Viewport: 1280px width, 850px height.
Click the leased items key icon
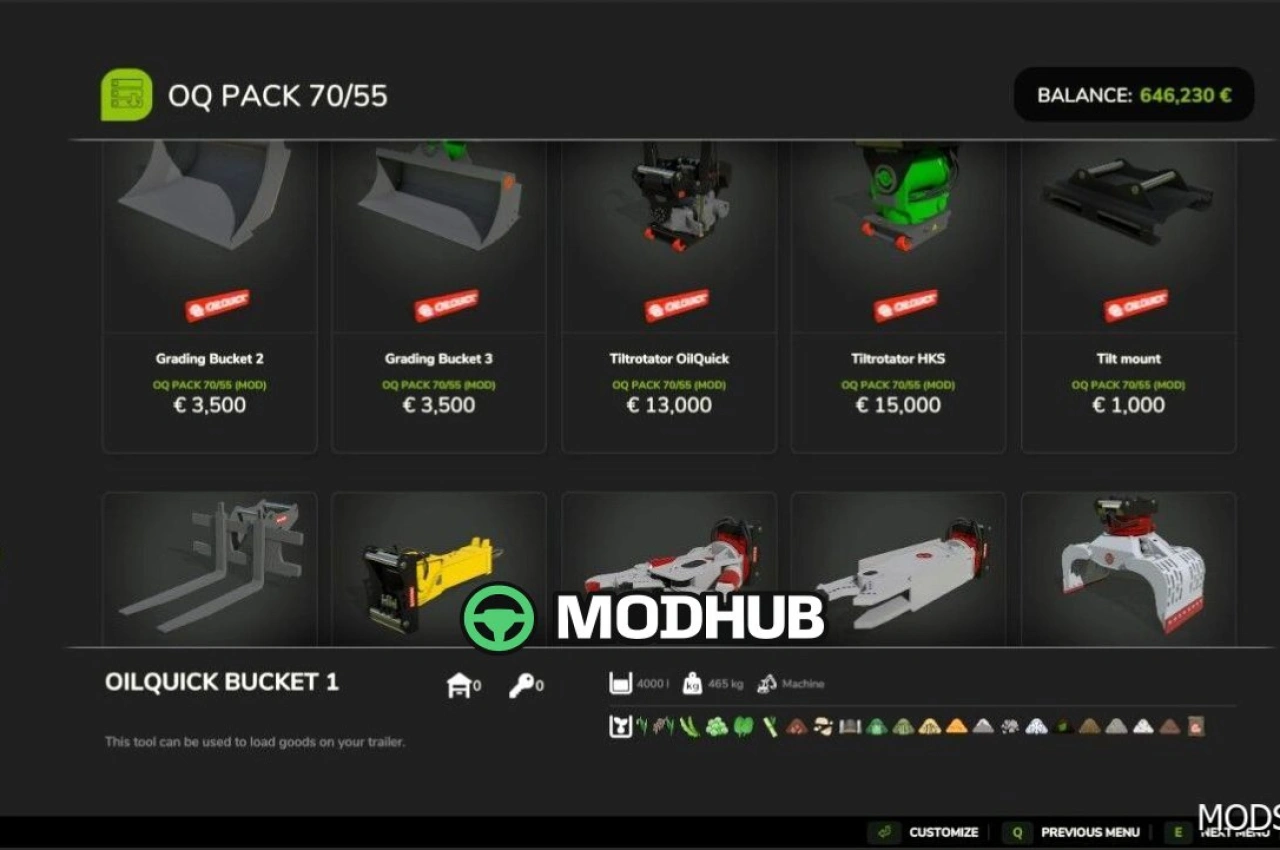[521, 686]
